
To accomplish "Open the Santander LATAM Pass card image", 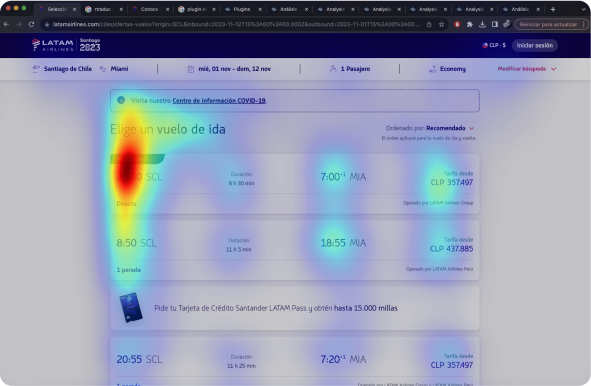I will click(131, 308).
